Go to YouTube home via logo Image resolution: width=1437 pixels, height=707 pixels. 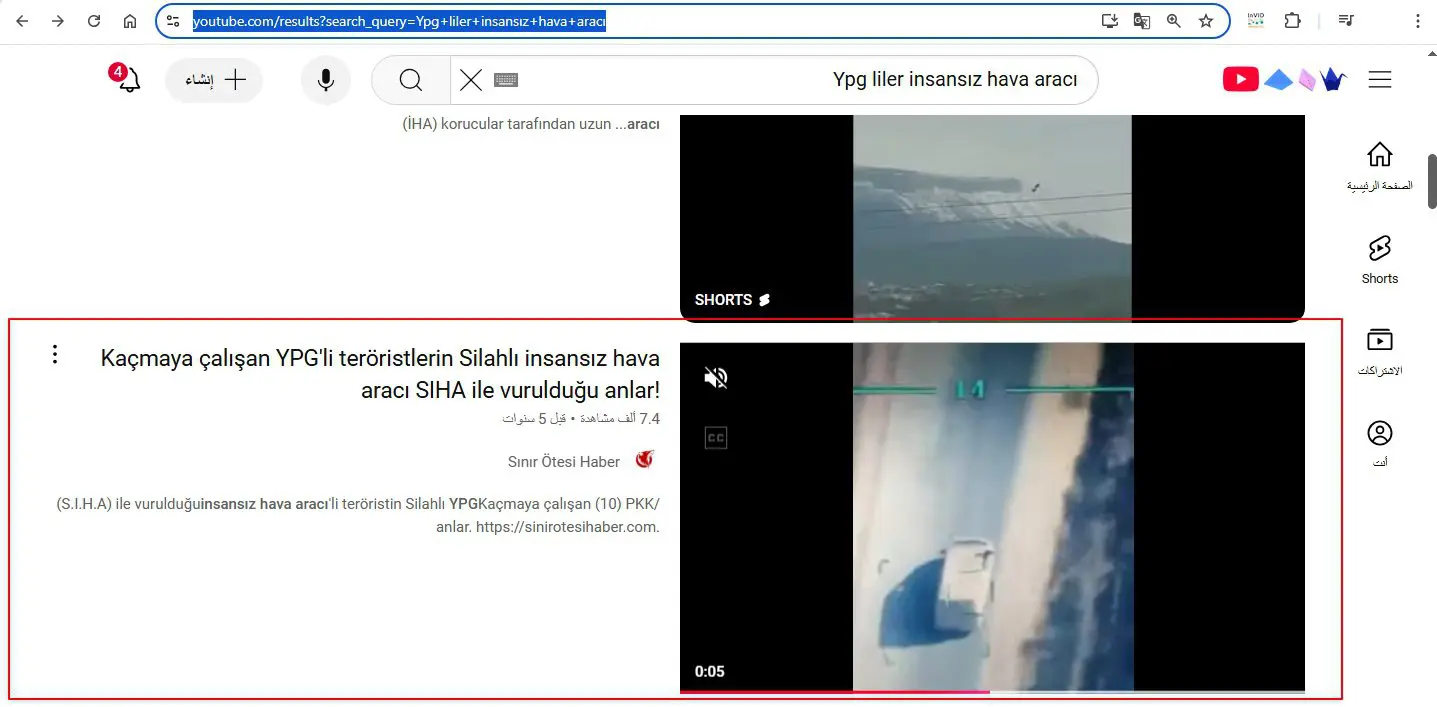point(1240,79)
